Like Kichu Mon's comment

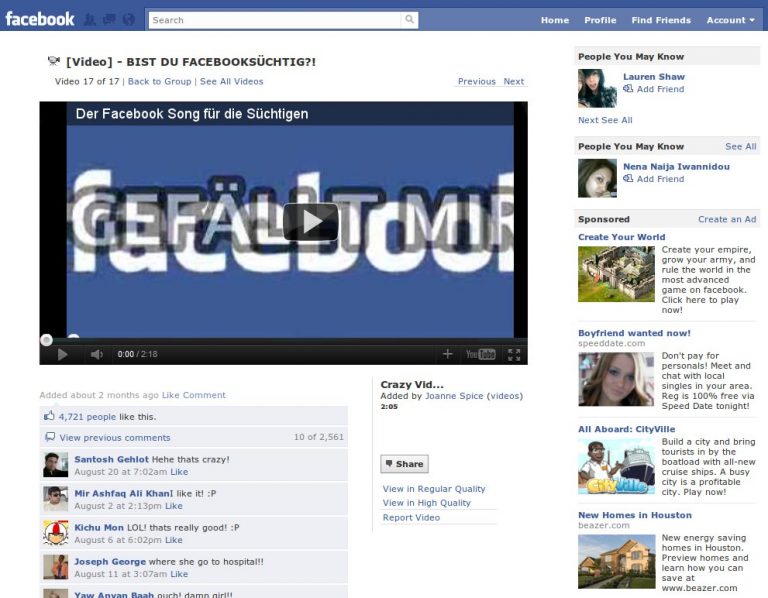(x=174, y=540)
